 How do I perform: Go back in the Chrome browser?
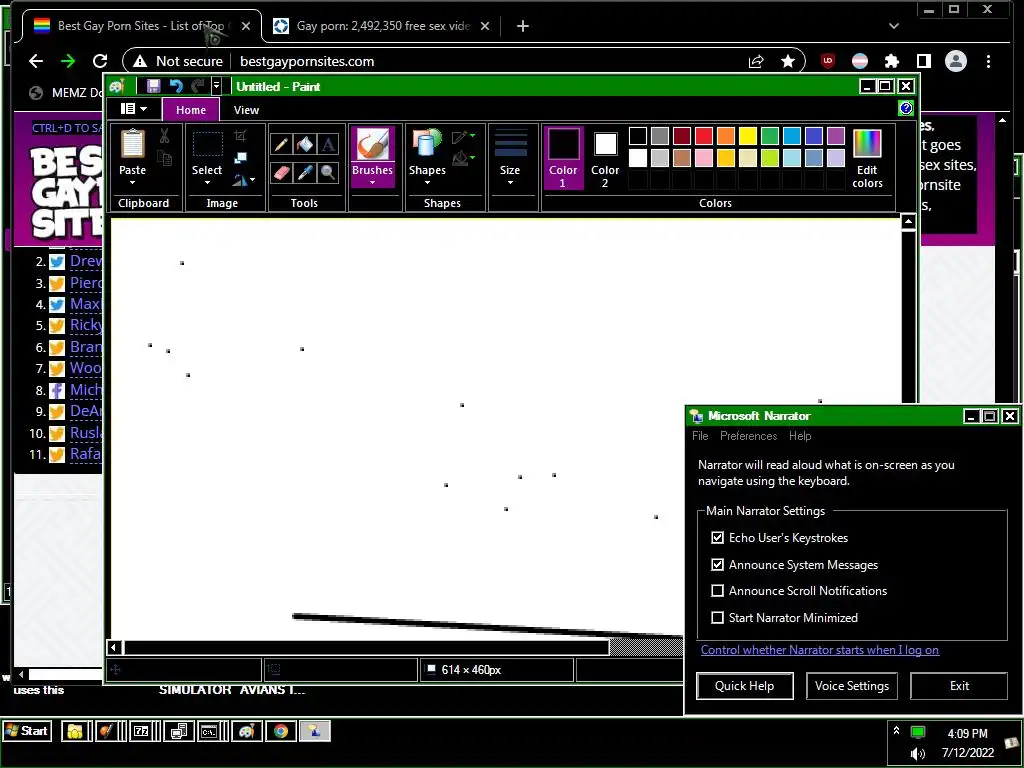pyautogui.click(x=36, y=61)
